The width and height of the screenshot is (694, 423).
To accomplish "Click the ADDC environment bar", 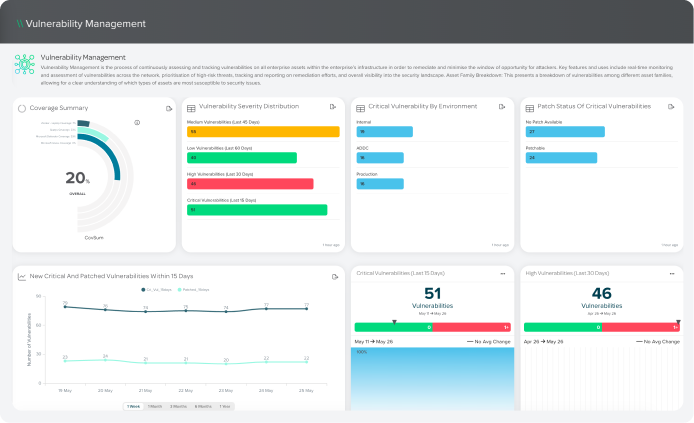I will click(x=380, y=158).
